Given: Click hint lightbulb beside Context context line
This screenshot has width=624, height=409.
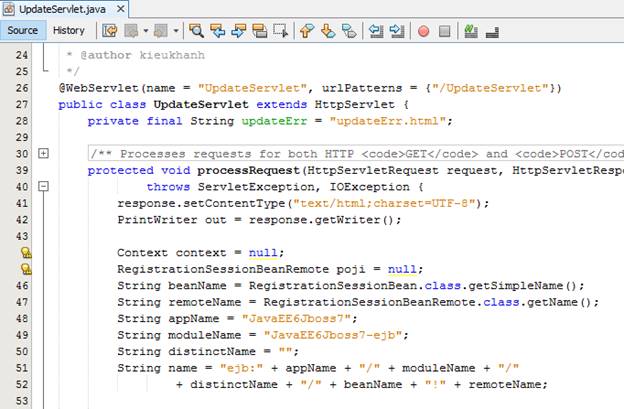Looking at the screenshot, I should point(26,252).
